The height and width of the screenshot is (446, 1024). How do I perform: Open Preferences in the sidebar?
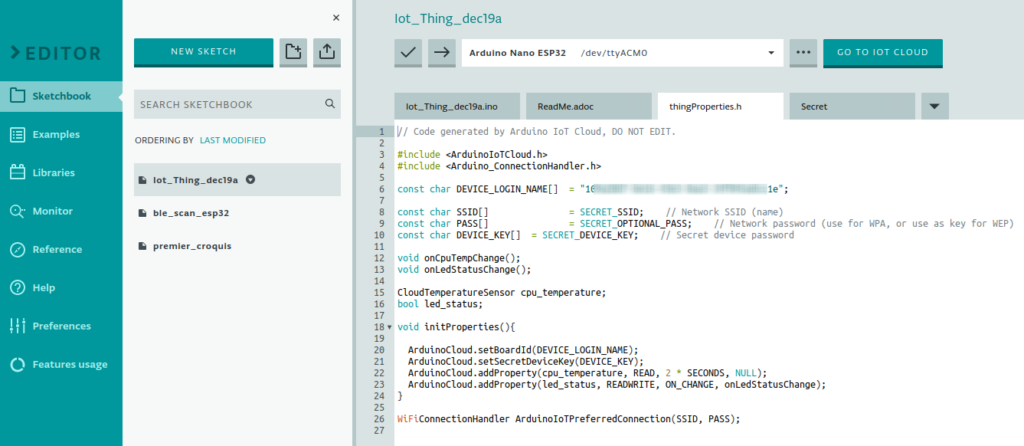pos(61,326)
